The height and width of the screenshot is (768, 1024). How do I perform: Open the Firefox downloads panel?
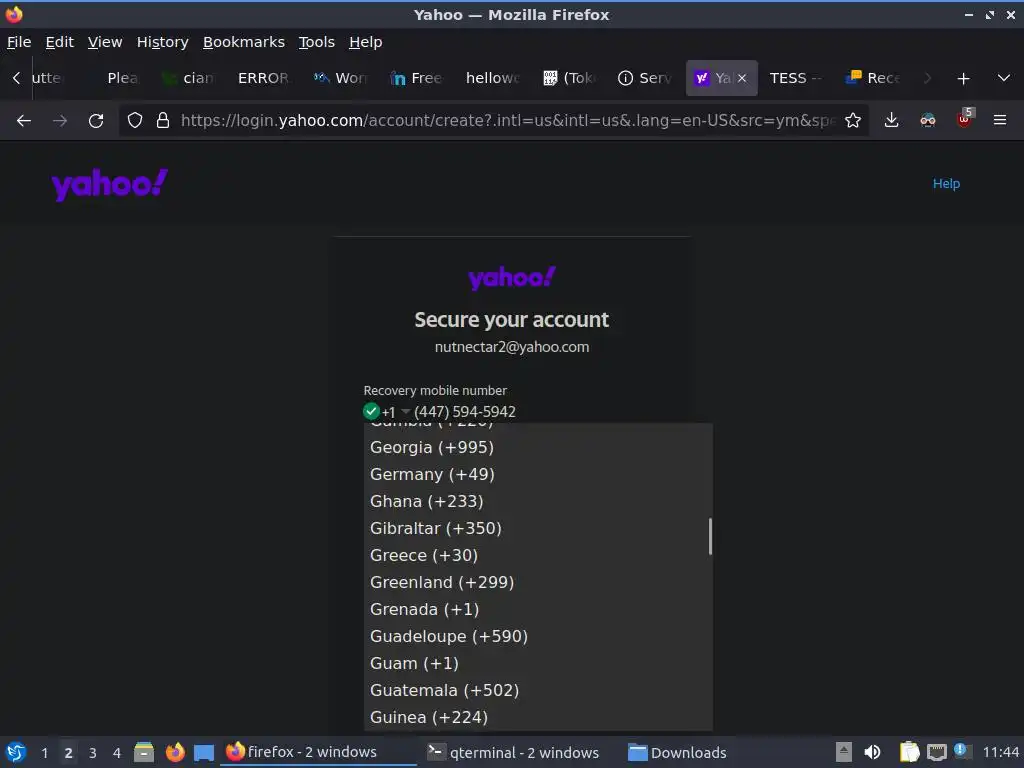891,120
